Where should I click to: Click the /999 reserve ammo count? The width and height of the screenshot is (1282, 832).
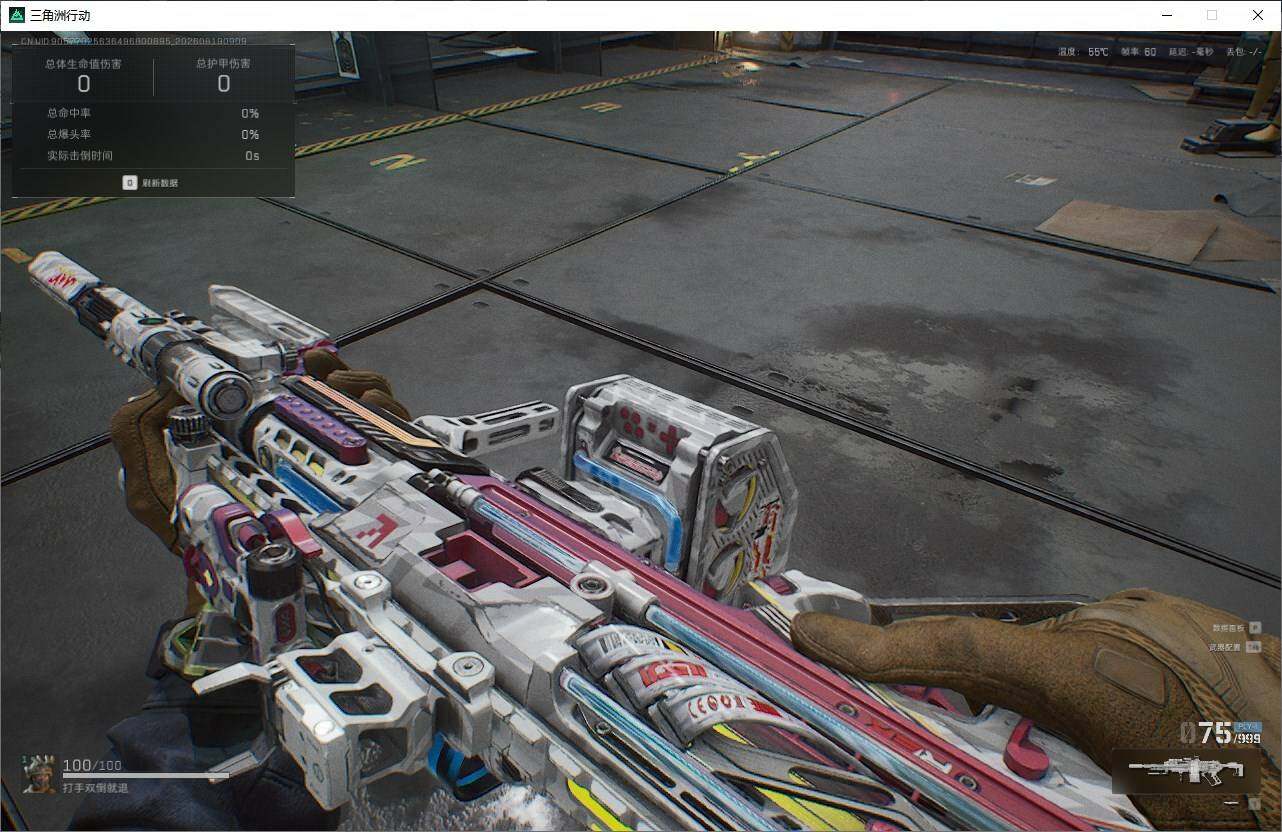1248,738
